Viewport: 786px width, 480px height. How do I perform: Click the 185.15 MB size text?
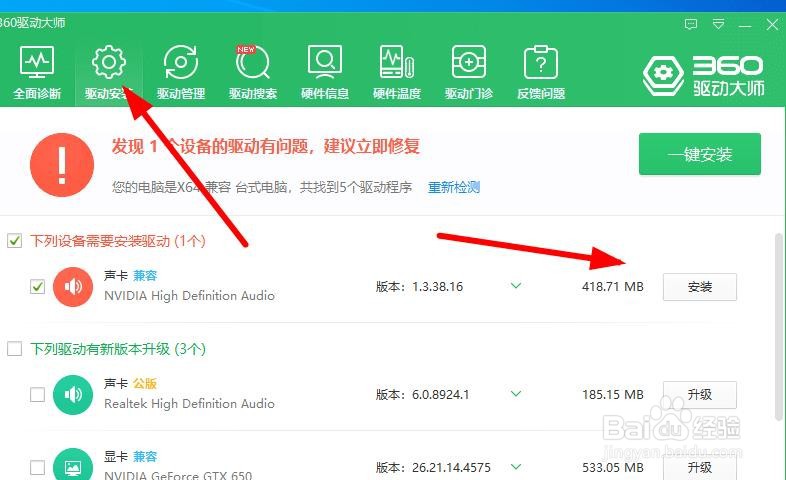(613, 395)
